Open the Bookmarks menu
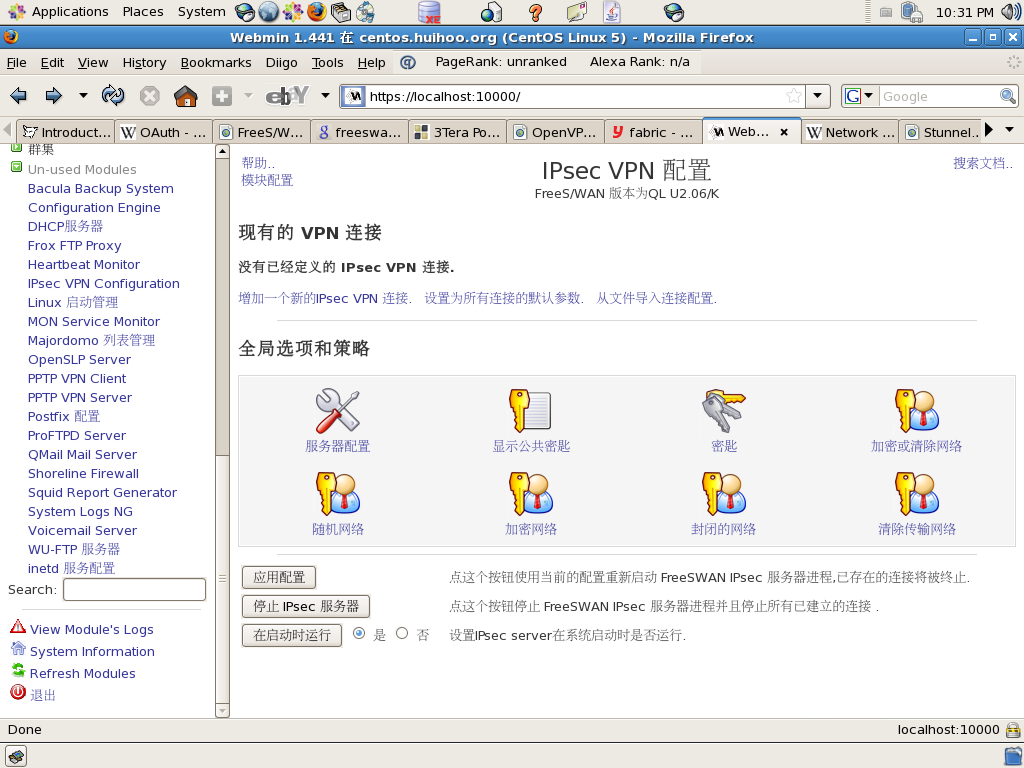 click(x=216, y=62)
